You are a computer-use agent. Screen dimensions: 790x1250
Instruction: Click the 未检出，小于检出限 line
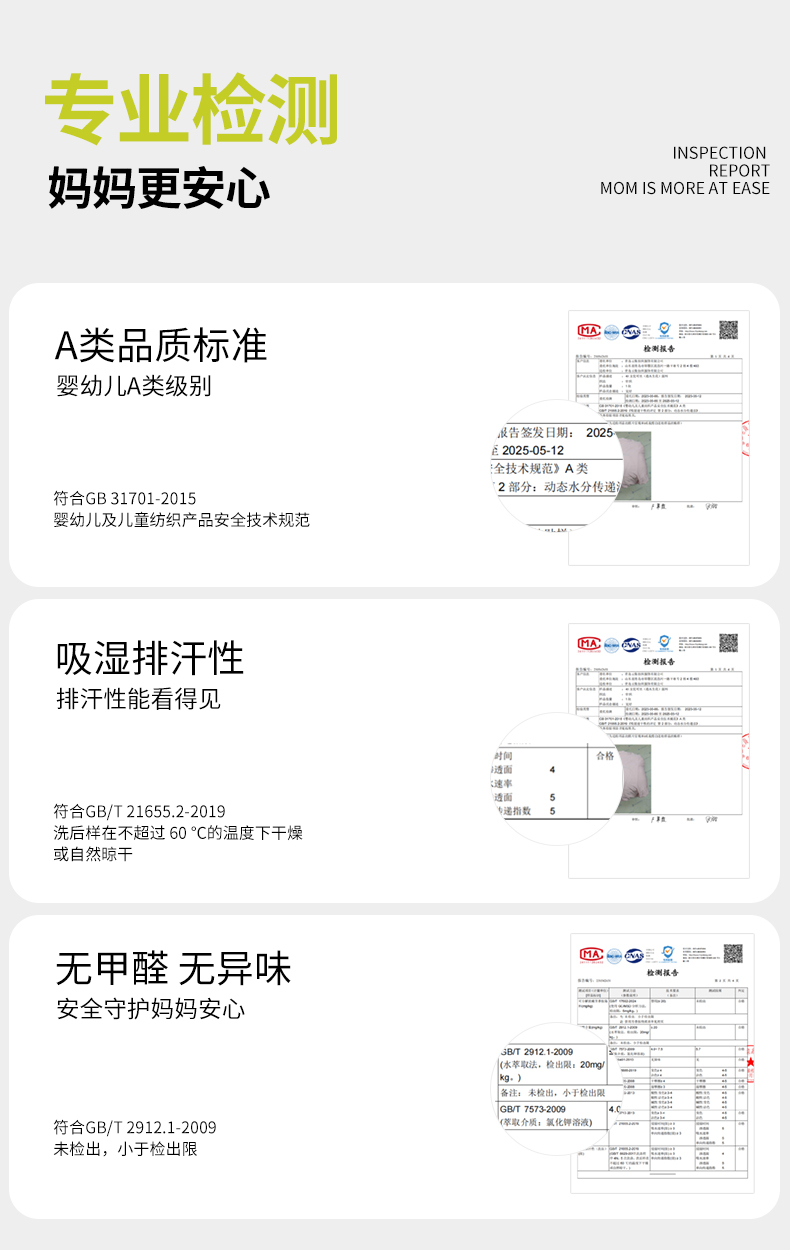(x=126, y=1149)
